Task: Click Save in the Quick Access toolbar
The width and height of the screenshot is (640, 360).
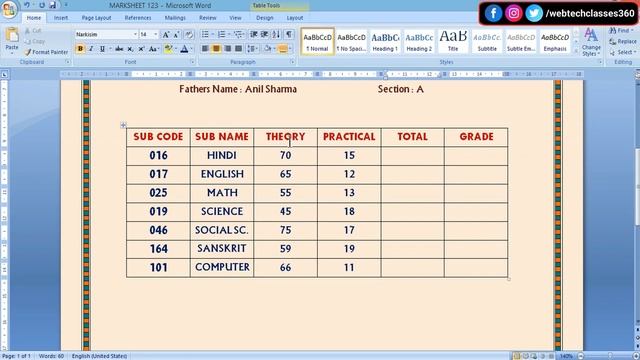Action: (x=53, y=5)
